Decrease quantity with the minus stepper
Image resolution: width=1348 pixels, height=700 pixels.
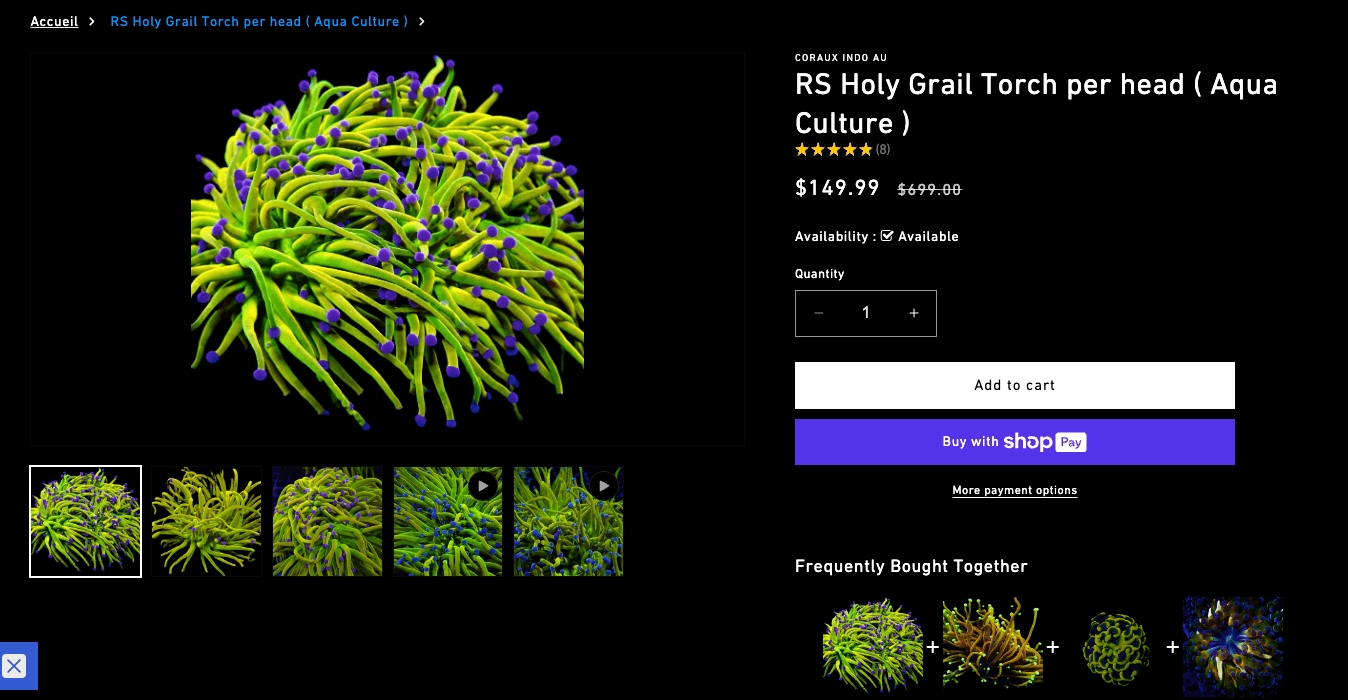(x=818, y=312)
